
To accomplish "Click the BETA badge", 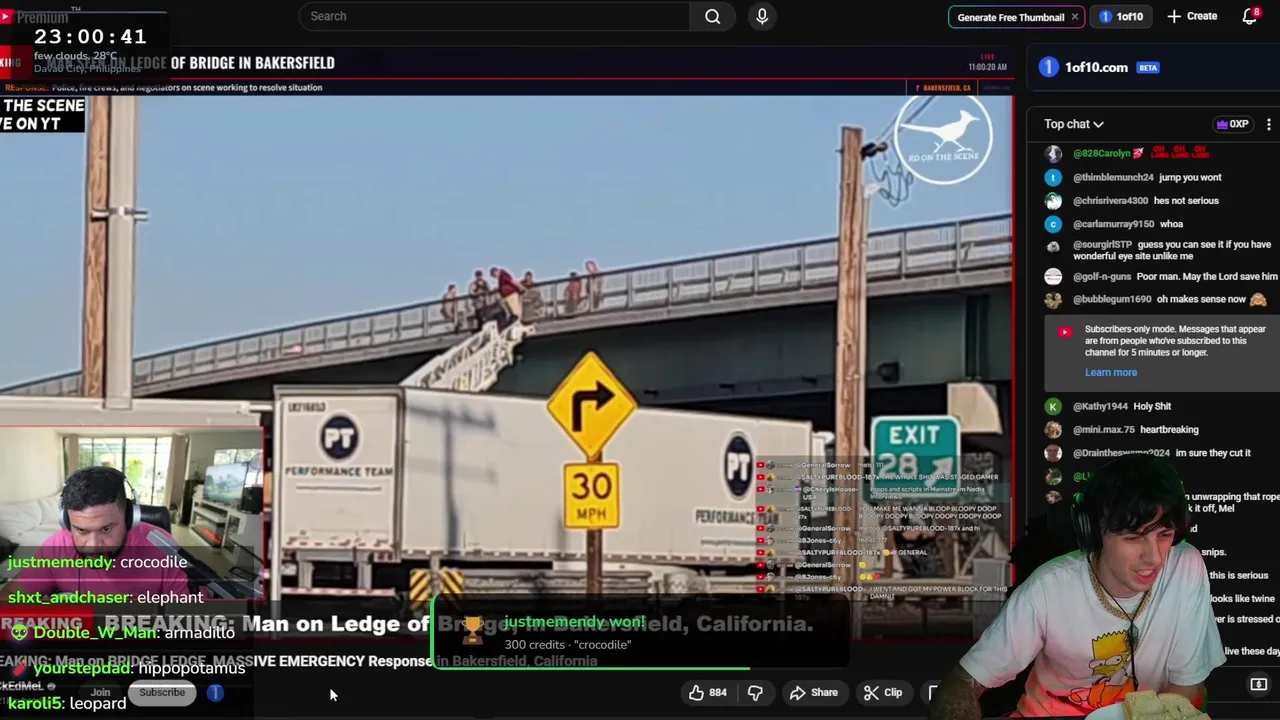I will [x=1147, y=68].
